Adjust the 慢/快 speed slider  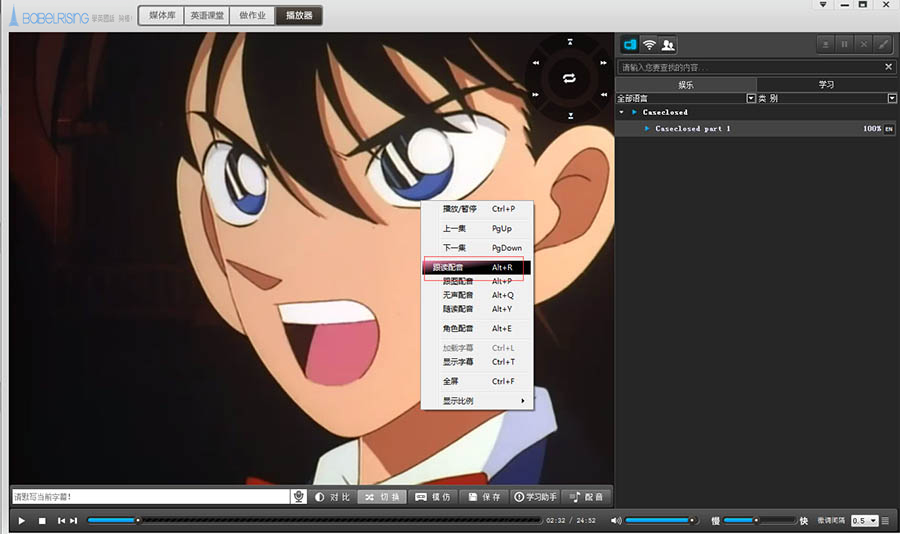(x=760, y=520)
